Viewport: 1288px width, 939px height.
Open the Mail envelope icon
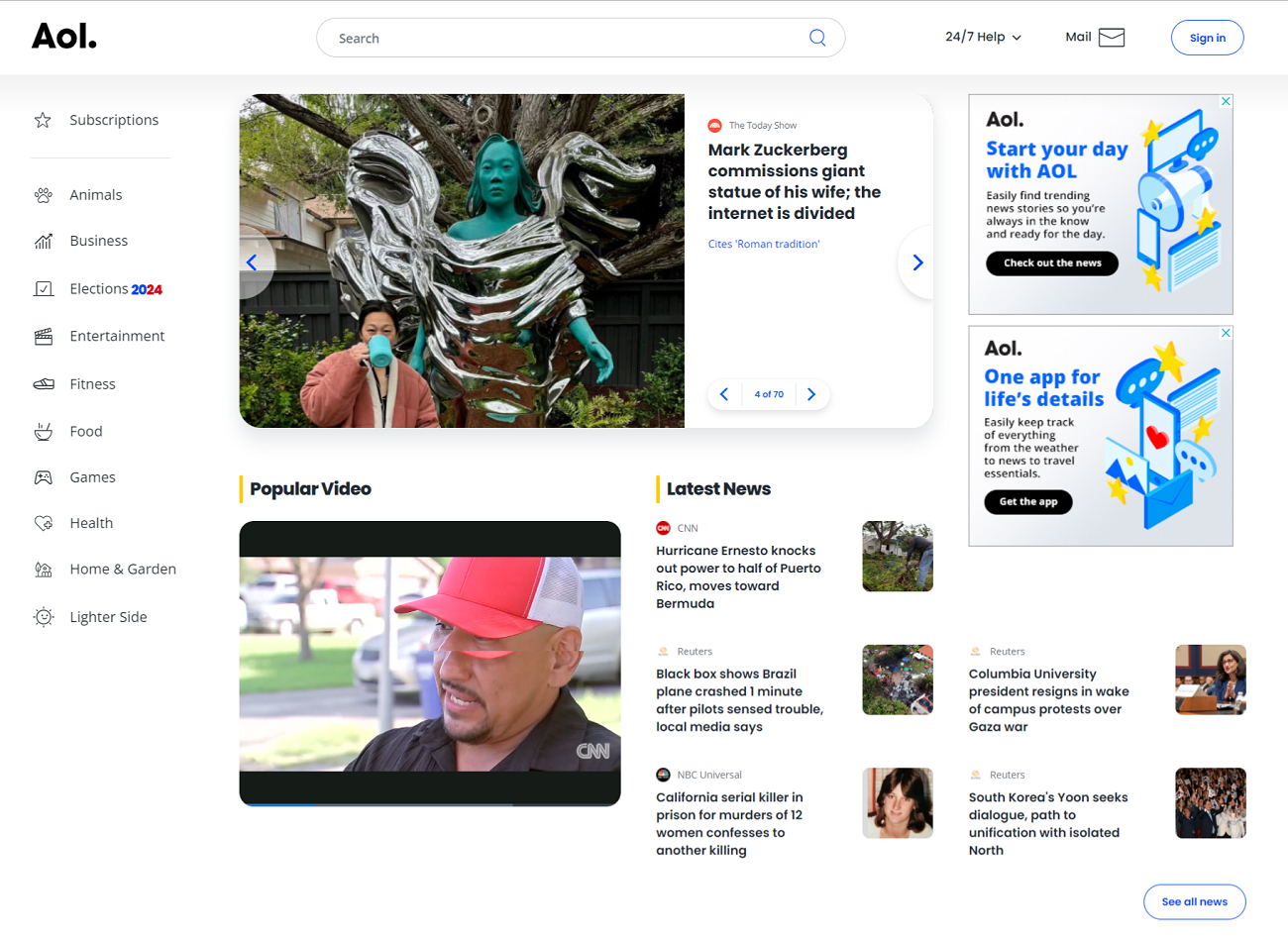click(x=1112, y=38)
